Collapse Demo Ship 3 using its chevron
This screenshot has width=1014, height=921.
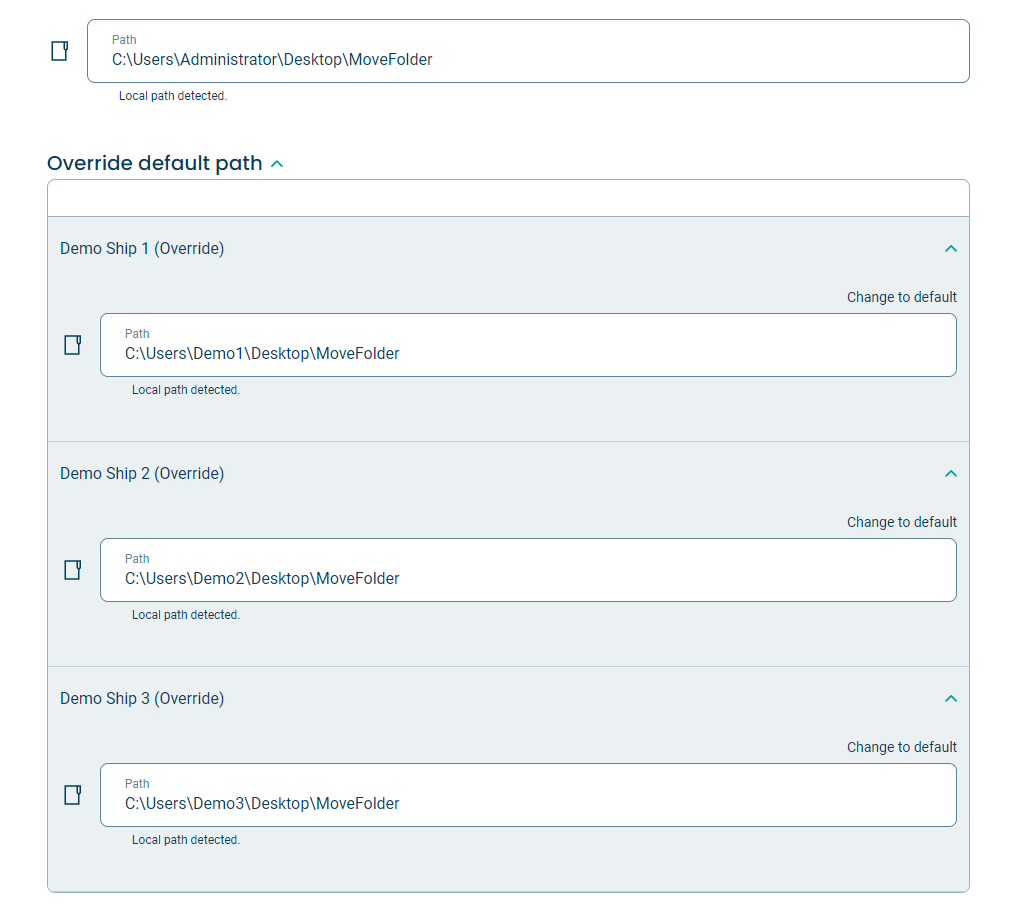[x=951, y=699]
